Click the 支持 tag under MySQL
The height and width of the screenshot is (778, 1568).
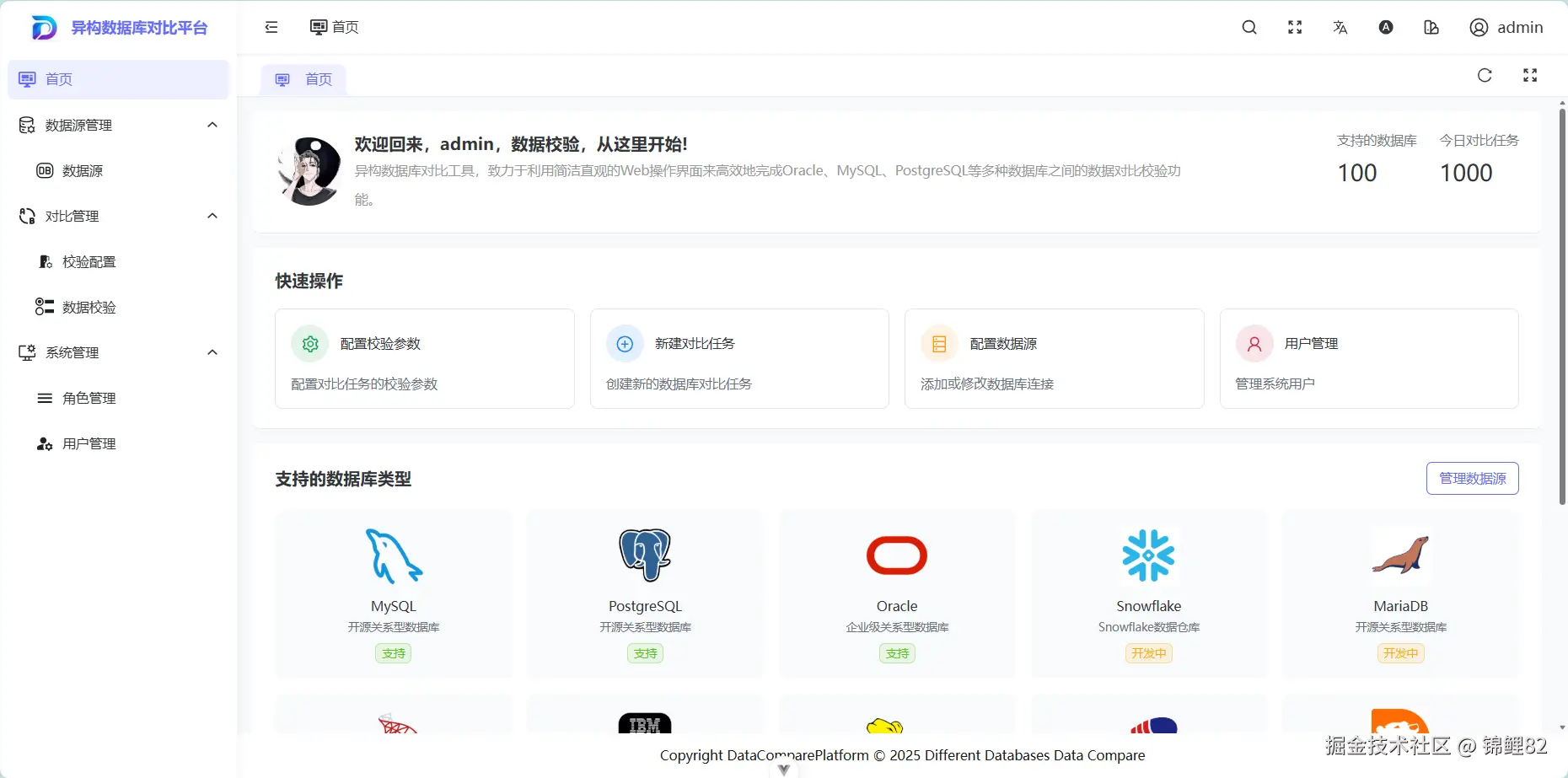394,654
